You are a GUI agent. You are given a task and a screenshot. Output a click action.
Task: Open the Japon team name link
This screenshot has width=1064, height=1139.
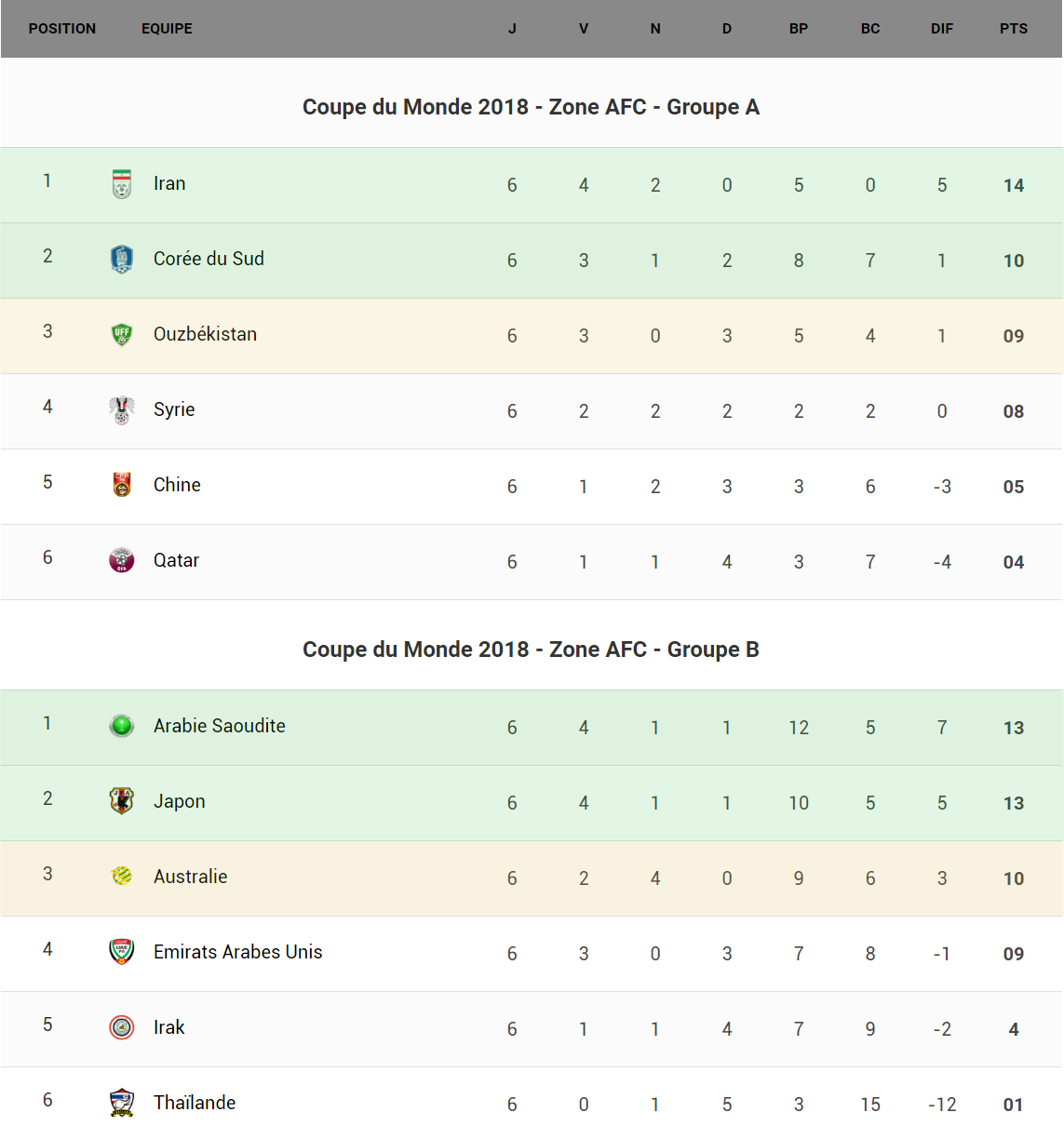pyautogui.click(x=179, y=801)
